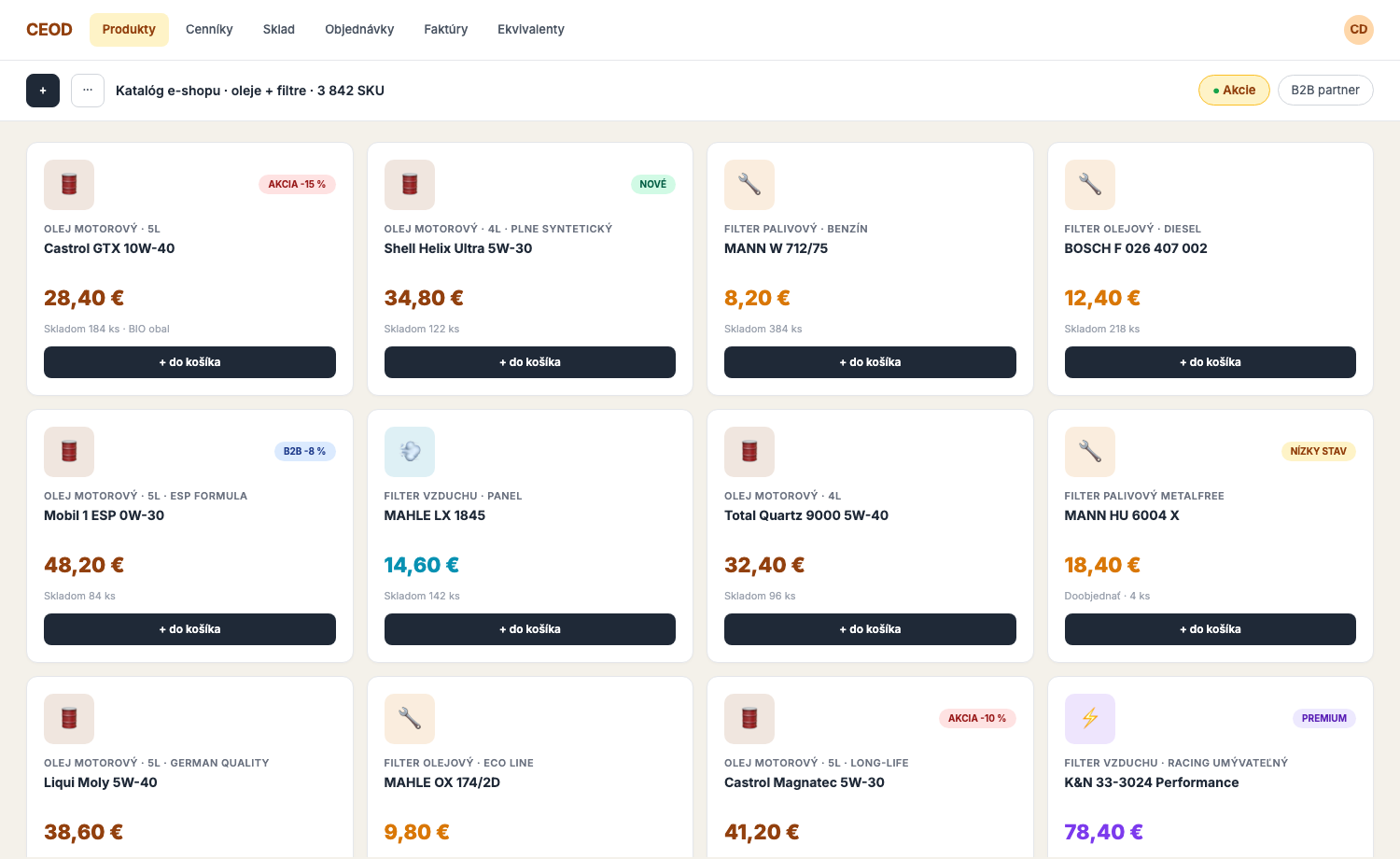
Task: Go to the Objednávky tab
Action: coord(359,30)
